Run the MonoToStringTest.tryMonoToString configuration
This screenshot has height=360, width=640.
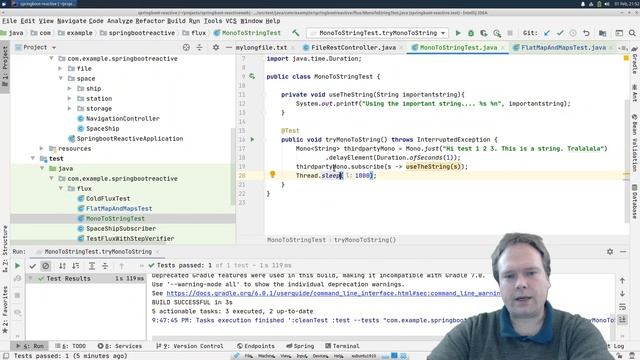coord(458,33)
